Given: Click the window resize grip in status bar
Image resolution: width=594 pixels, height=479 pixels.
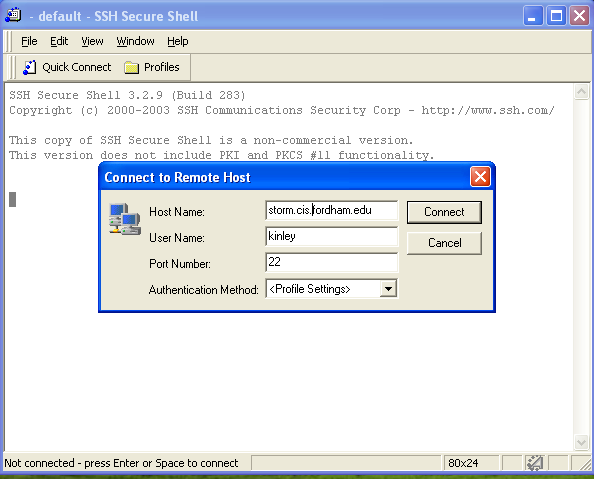Looking at the screenshot, I should click(x=582, y=463).
